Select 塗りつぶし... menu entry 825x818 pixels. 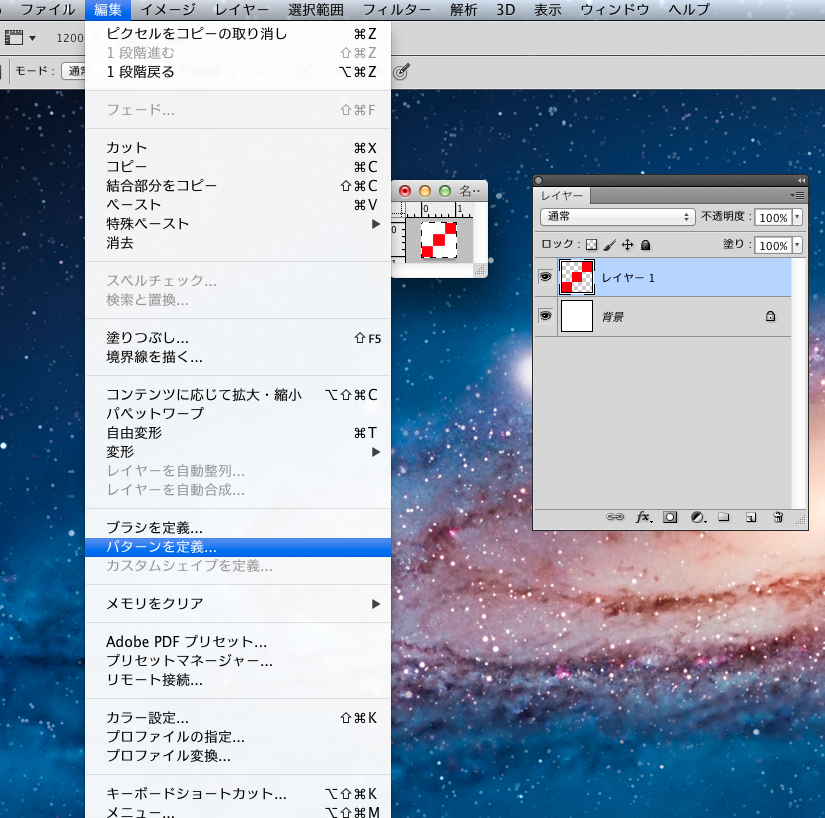(148, 338)
